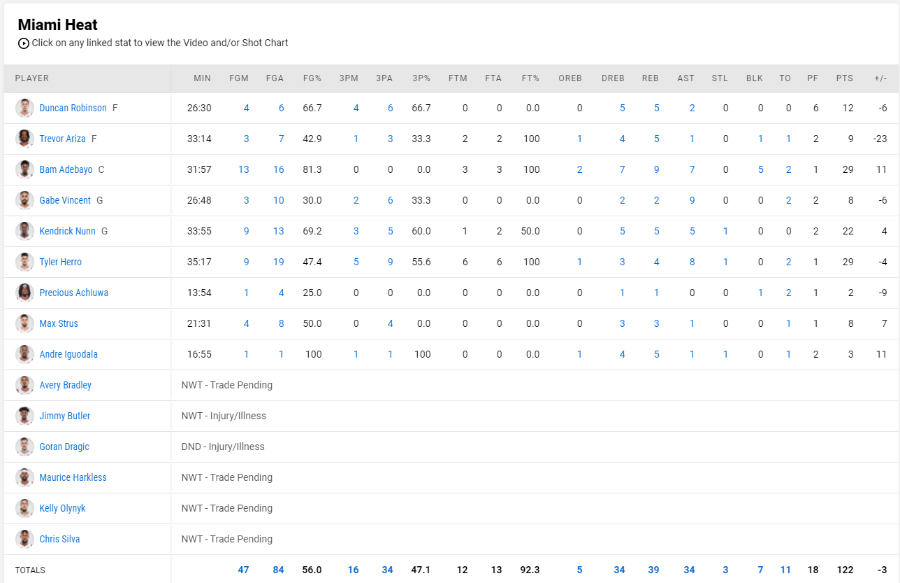Screen dimensions: 900x583
Task: Visit Gabe Vincent's player page
Action: click(65, 200)
